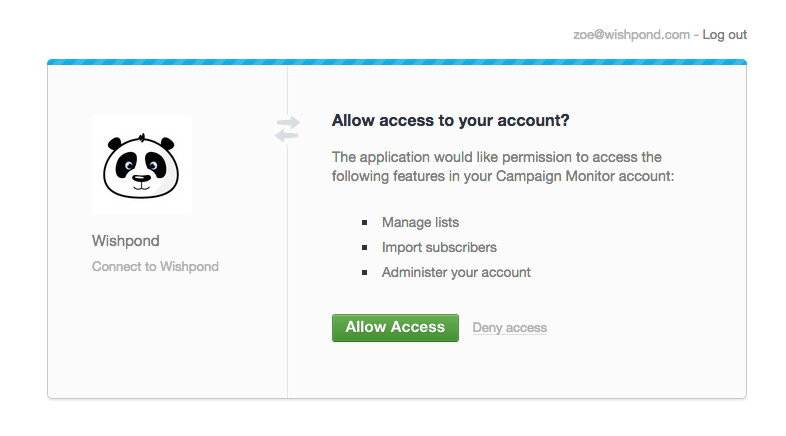
Task: Click the green Allow Access button
Action: 395,328
